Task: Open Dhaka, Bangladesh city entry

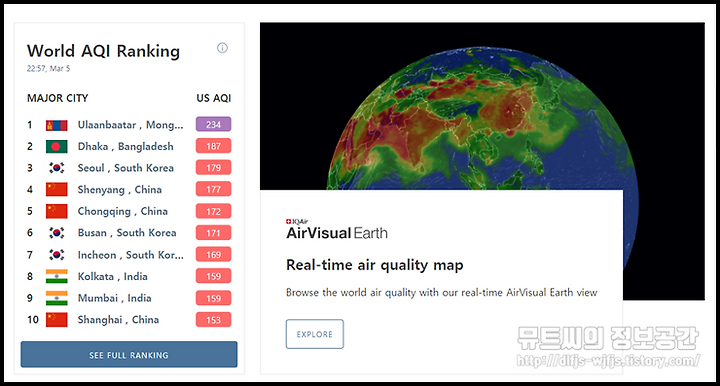Action: pyautogui.click(x=125, y=146)
